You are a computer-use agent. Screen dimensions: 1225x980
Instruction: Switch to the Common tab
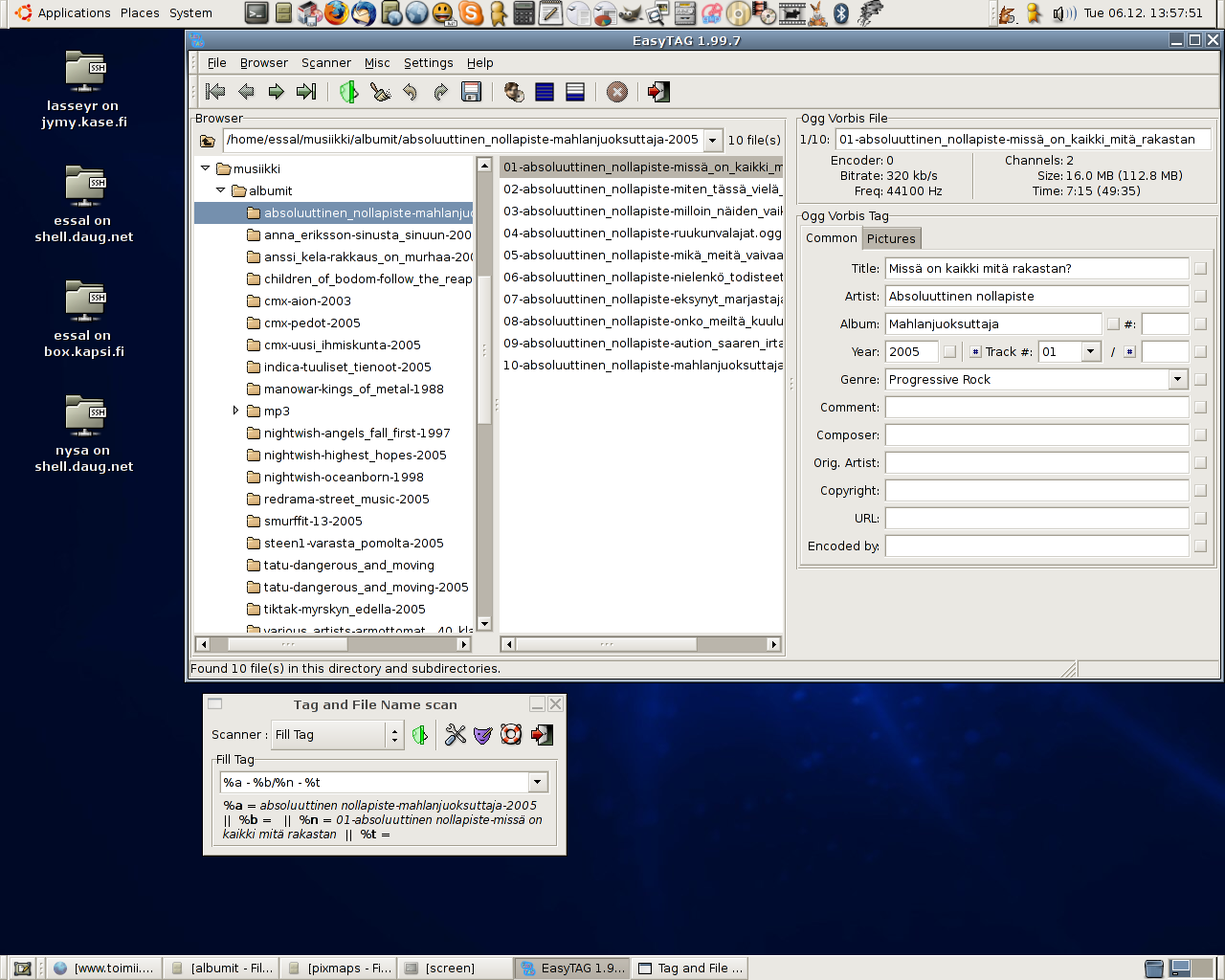832,238
